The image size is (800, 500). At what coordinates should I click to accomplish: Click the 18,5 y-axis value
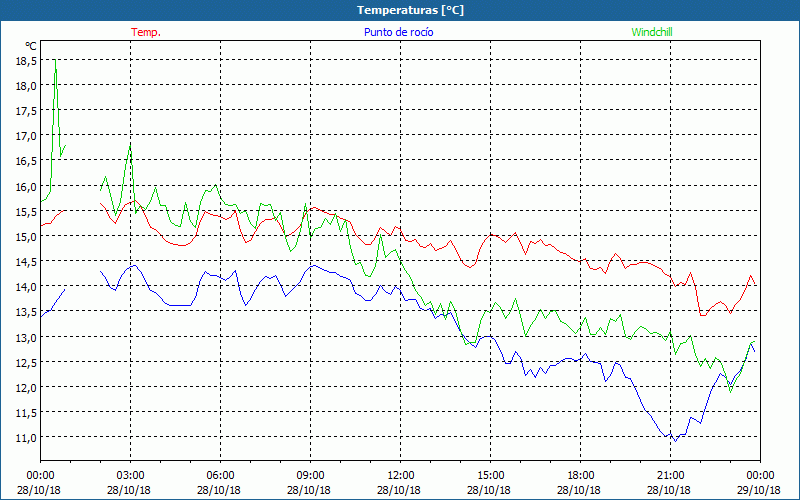[x=27, y=61]
